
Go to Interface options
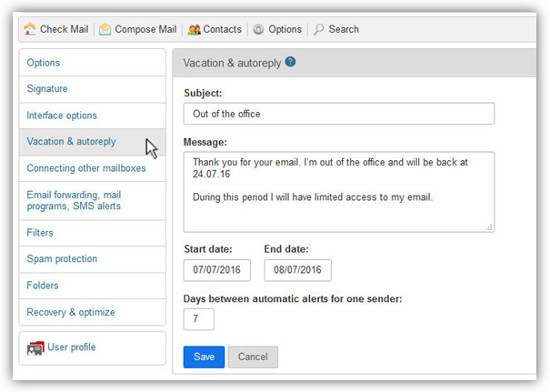tap(92, 115)
